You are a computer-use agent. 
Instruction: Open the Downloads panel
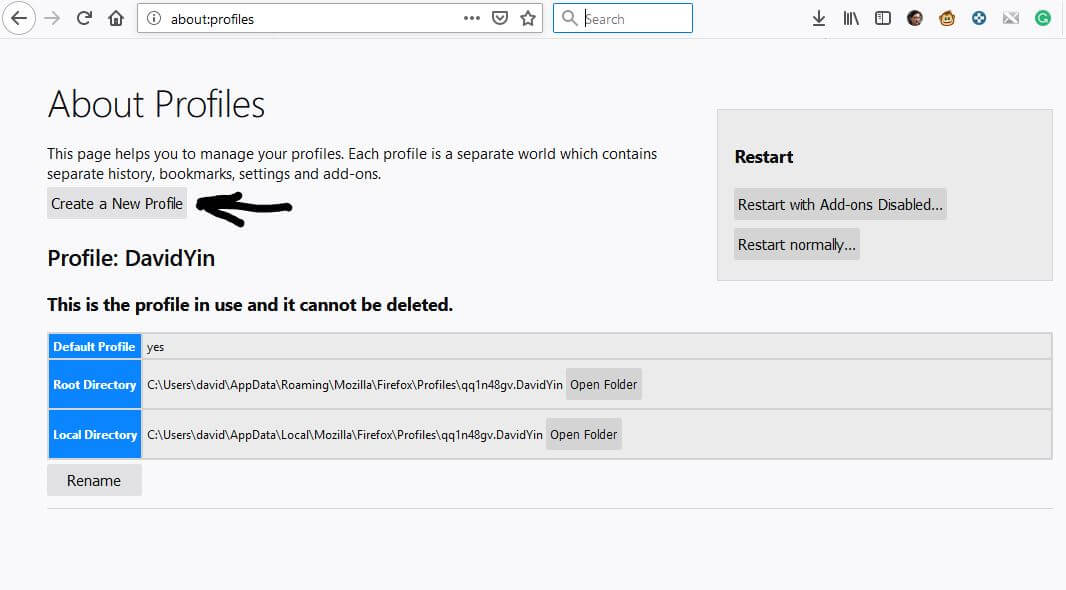coord(818,17)
